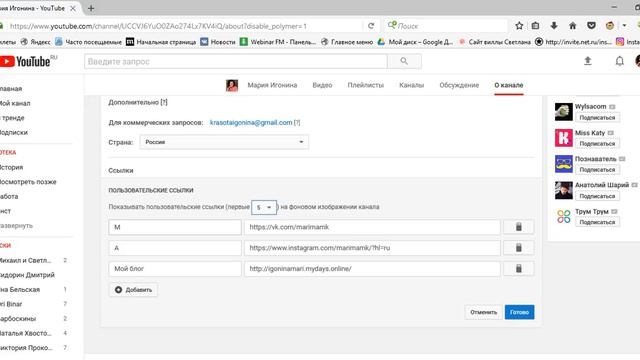Expand the sidebar with Развернуть
The height and width of the screenshot is (360, 640).
point(16,225)
